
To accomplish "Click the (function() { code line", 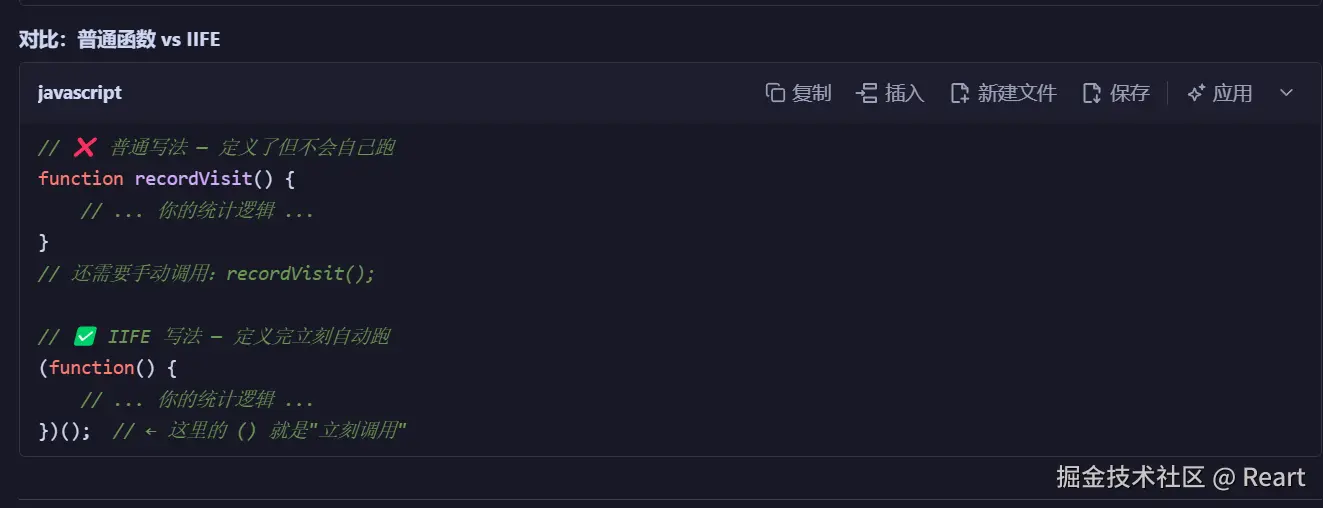I will coord(107,368).
